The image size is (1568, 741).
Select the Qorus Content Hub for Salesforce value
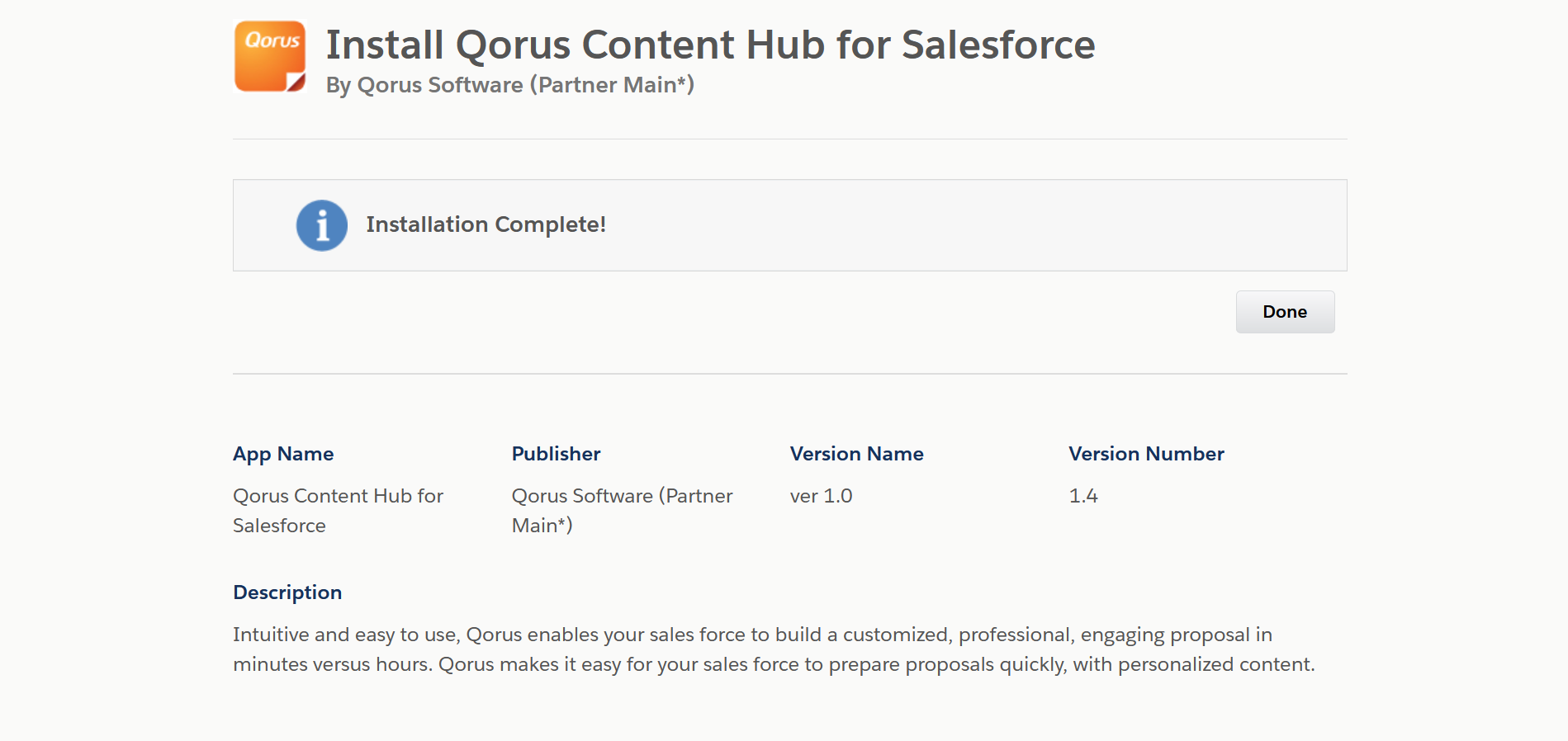tap(338, 510)
